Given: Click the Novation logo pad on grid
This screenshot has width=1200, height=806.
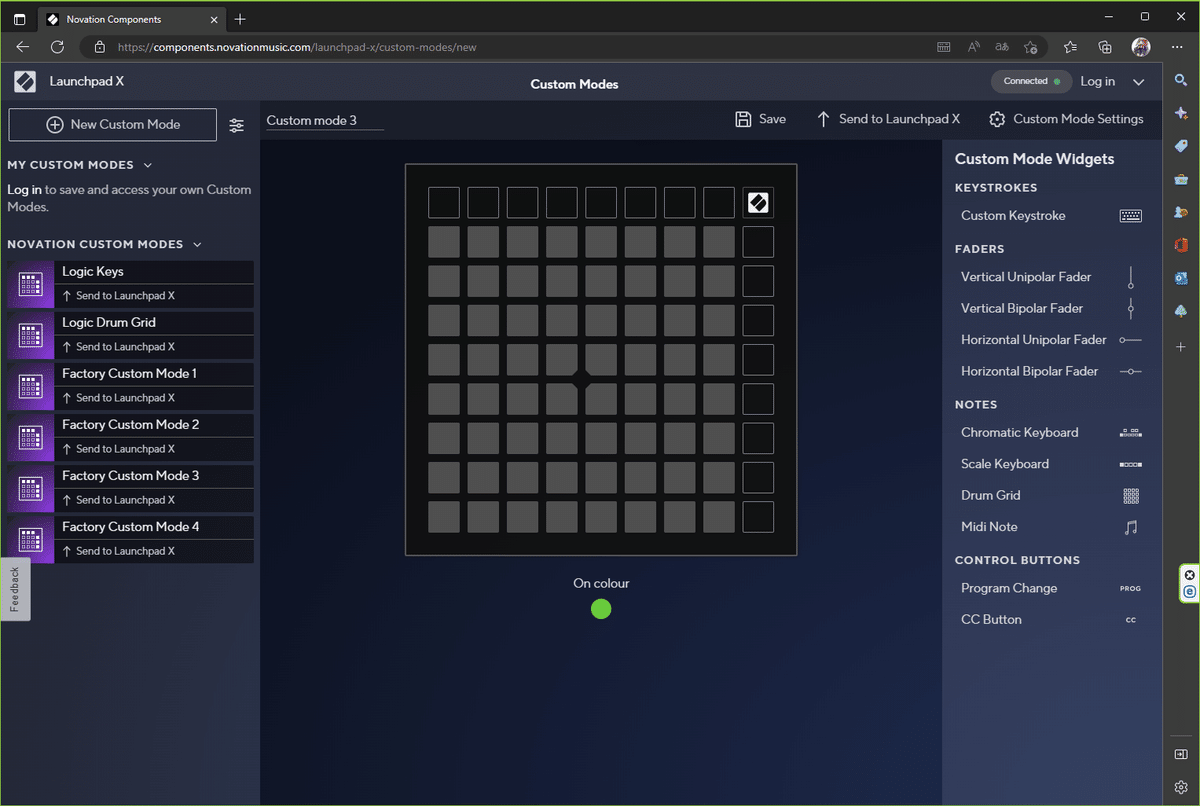Looking at the screenshot, I should (x=758, y=203).
